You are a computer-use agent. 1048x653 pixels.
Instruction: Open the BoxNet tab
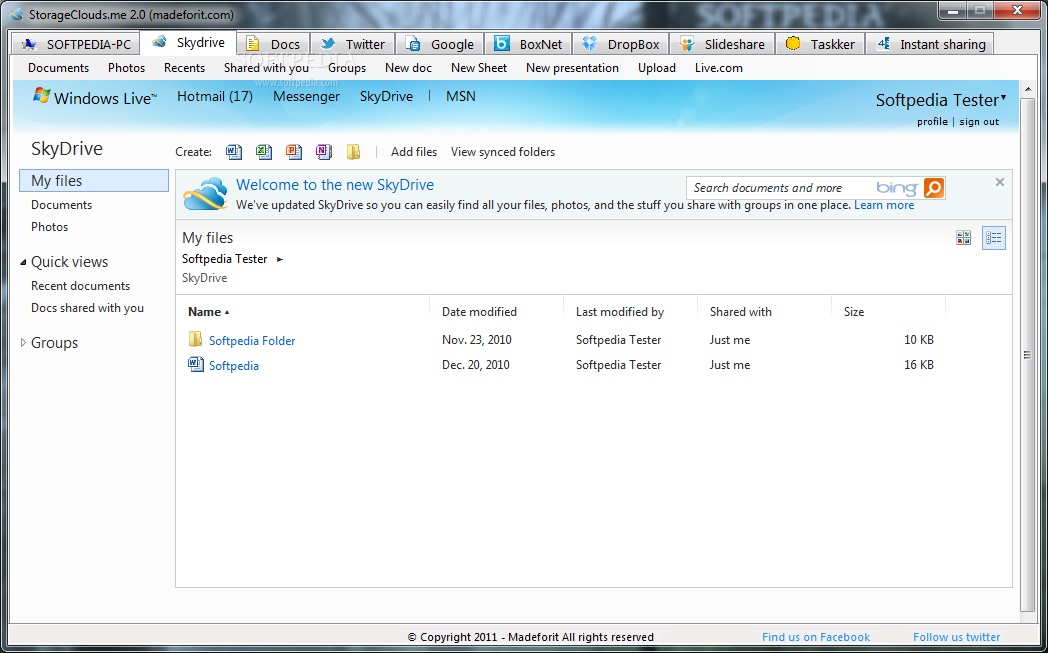point(528,44)
